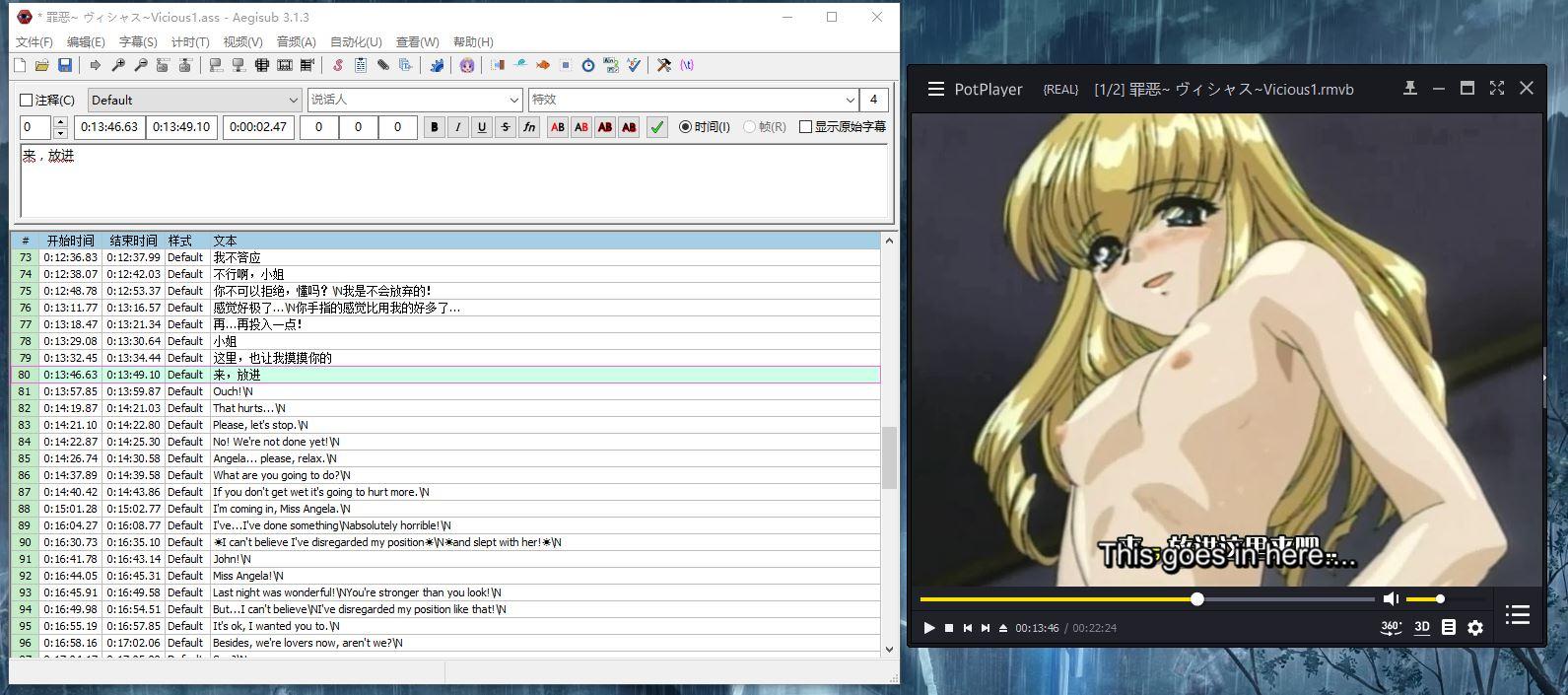Viewport: 1568px width, 695px height.
Task: Open 自动化(U) menu
Action: point(356,41)
